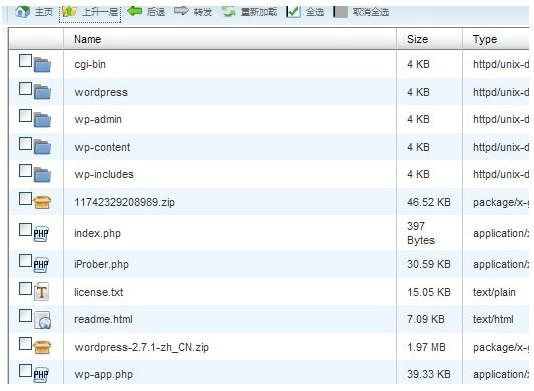Click the green back arrow (后退)
534x391 pixels.
click(135, 12)
